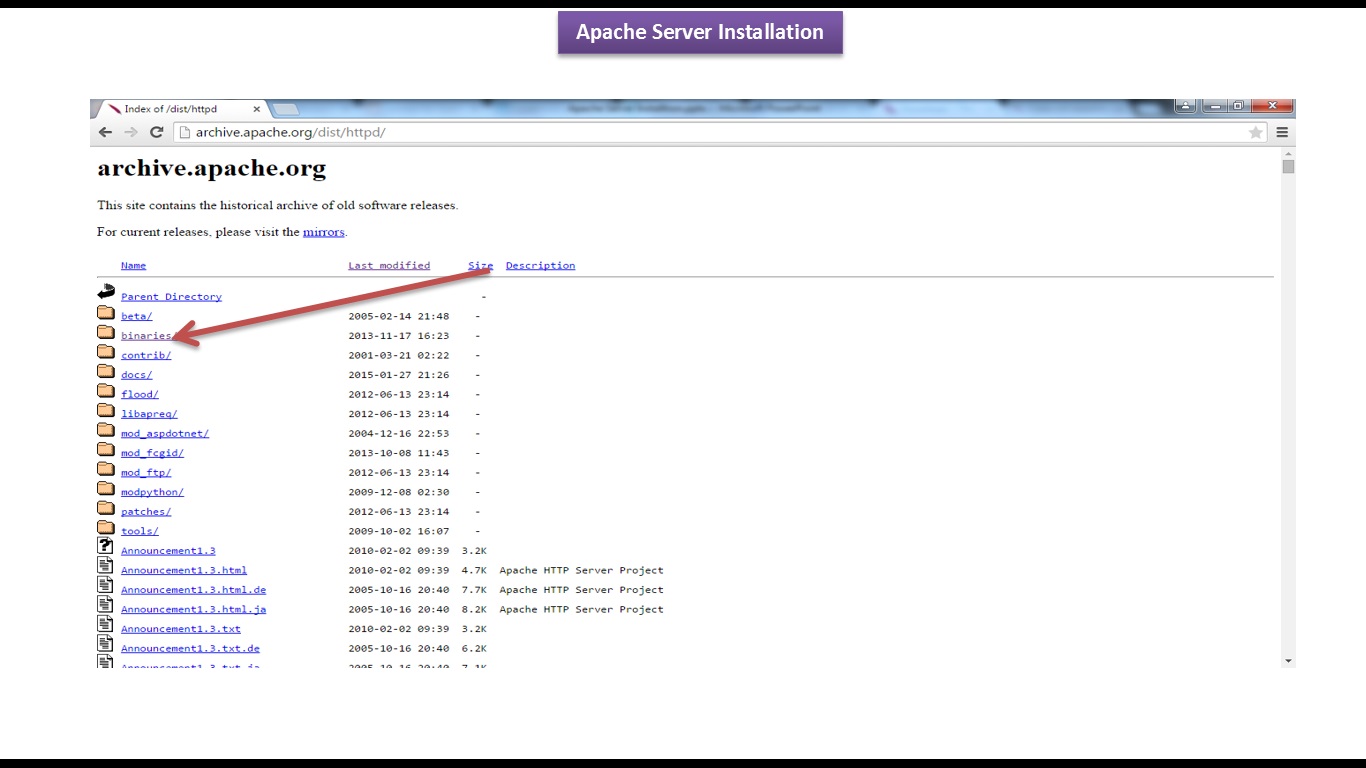
Task: Go back using the browser back arrow
Action: tap(105, 132)
